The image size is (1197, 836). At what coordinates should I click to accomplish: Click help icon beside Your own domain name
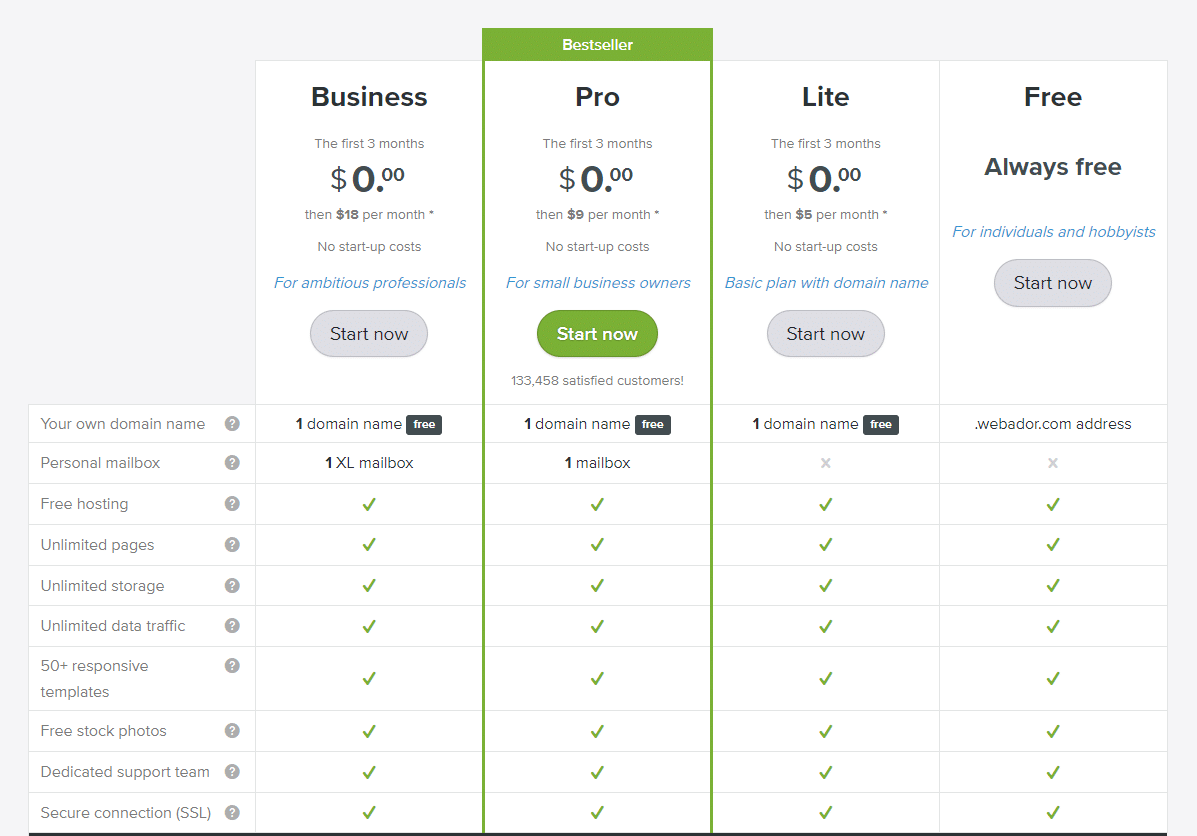(232, 424)
